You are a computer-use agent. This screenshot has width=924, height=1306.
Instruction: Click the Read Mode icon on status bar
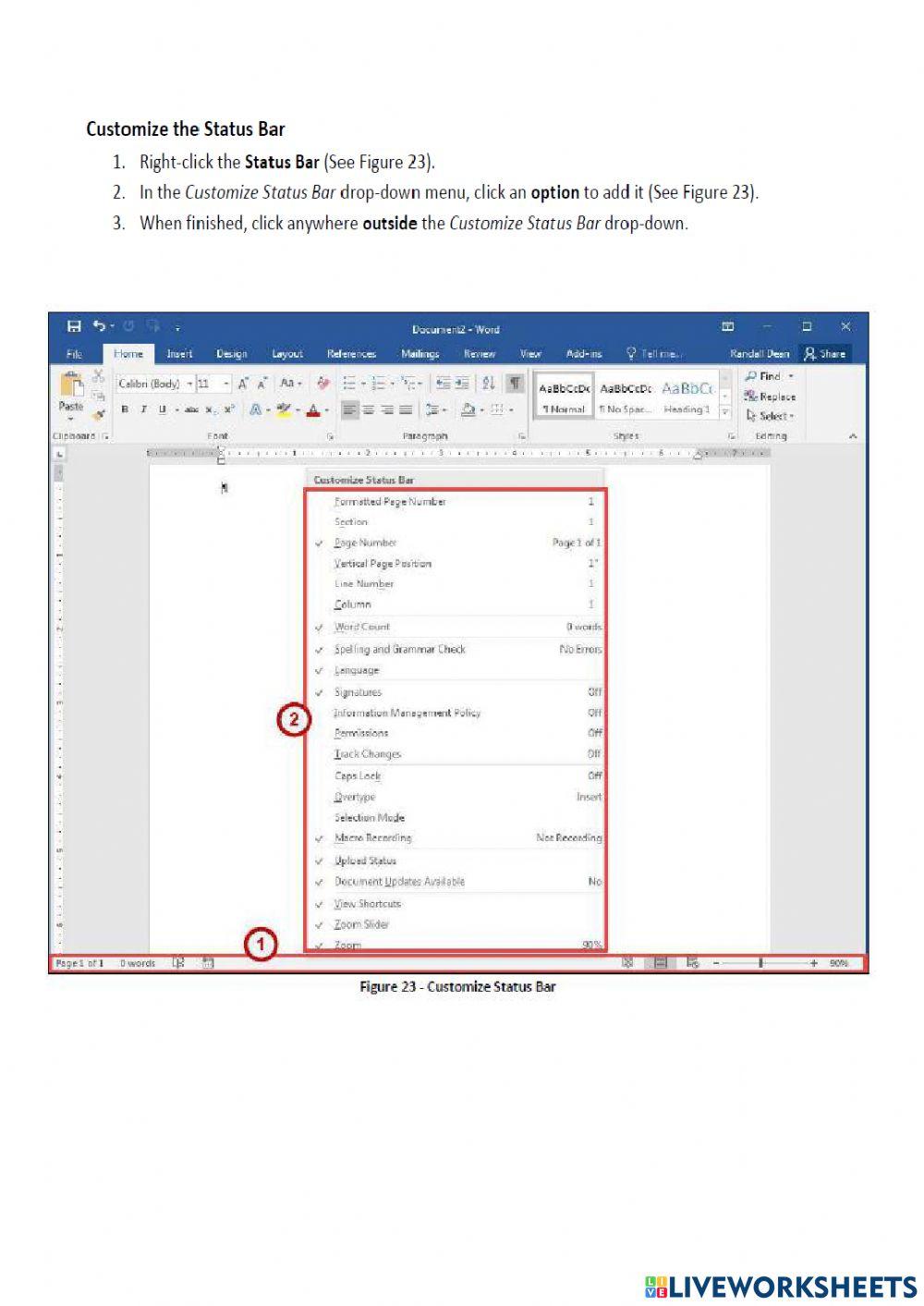pyautogui.click(x=627, y=962)
